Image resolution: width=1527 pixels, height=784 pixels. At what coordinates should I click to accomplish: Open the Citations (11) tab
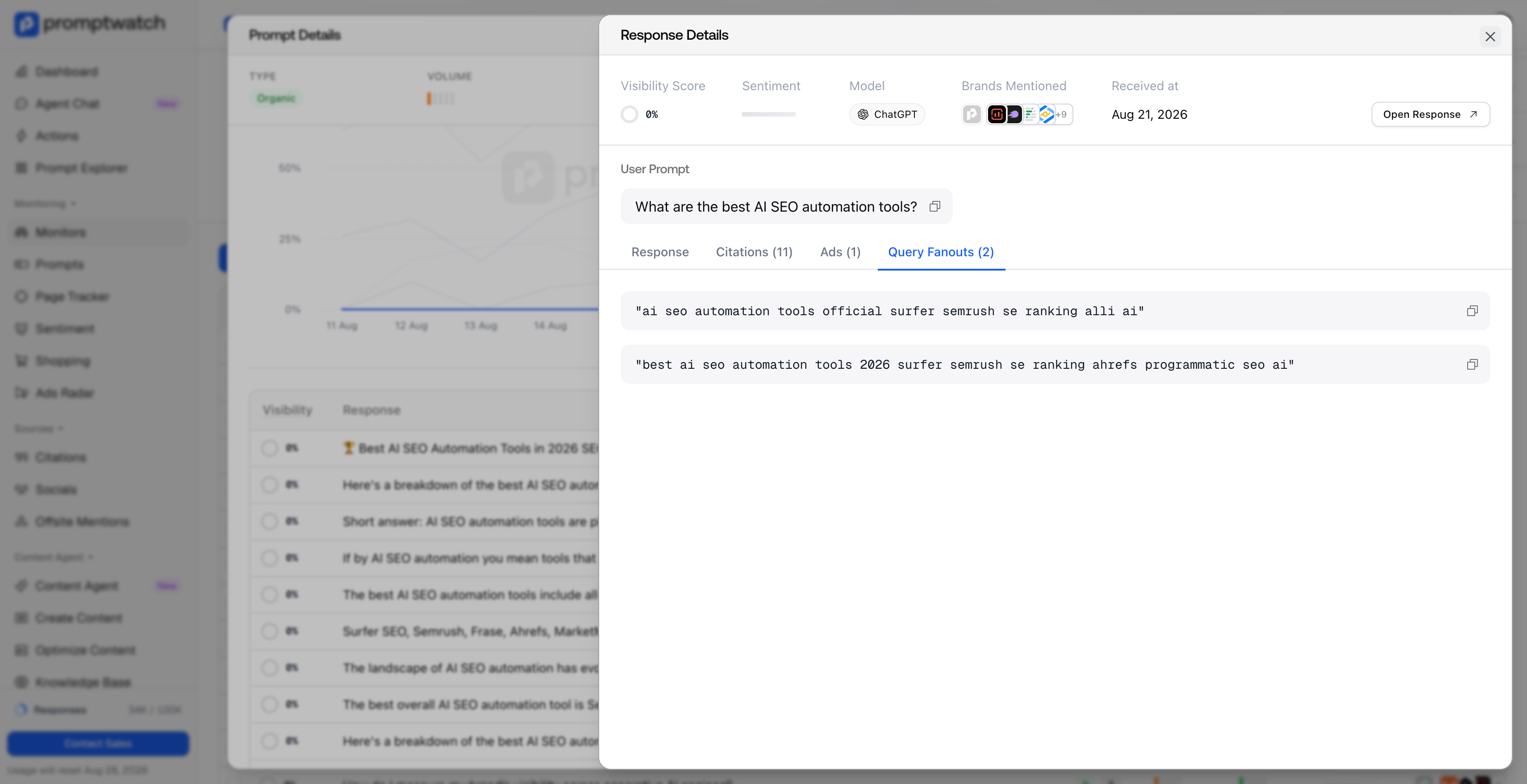pyautogui.click(x=754, y=252)
